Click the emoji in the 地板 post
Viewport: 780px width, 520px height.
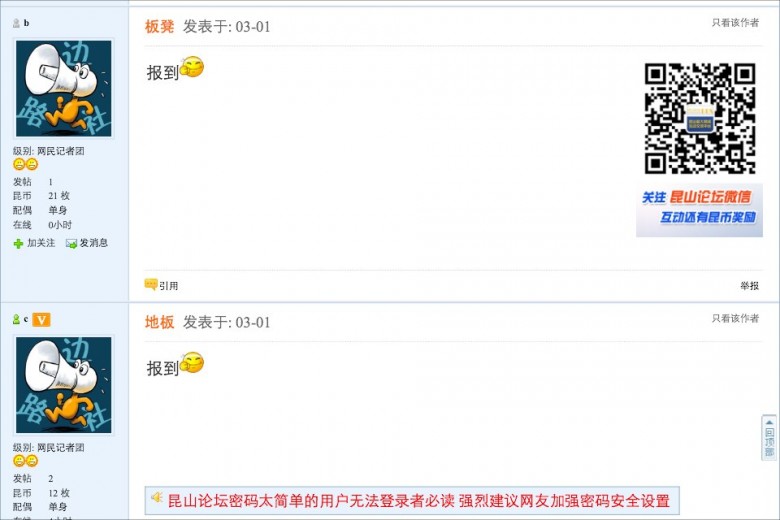(192, 363)
